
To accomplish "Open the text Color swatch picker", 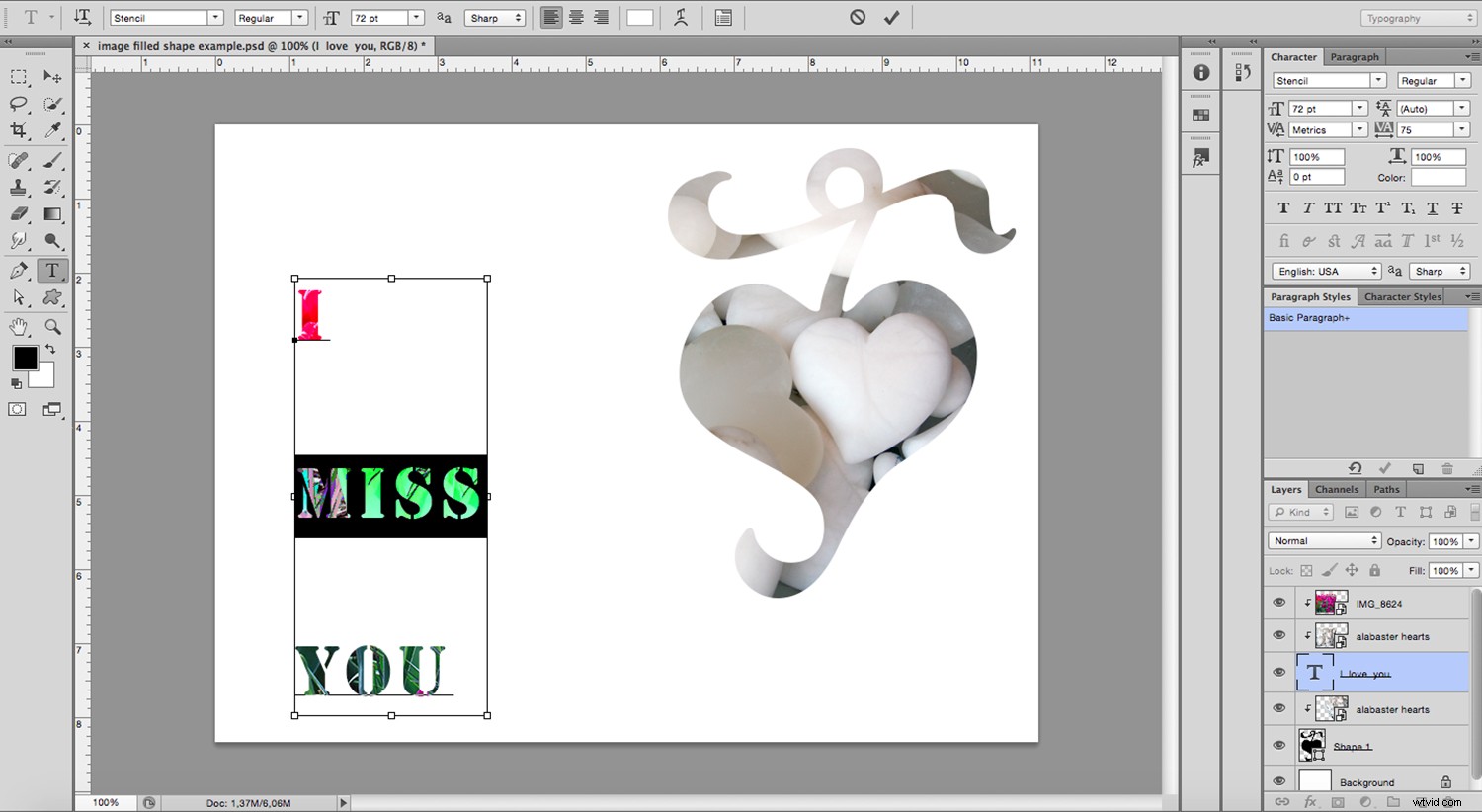I will 1438,177.
